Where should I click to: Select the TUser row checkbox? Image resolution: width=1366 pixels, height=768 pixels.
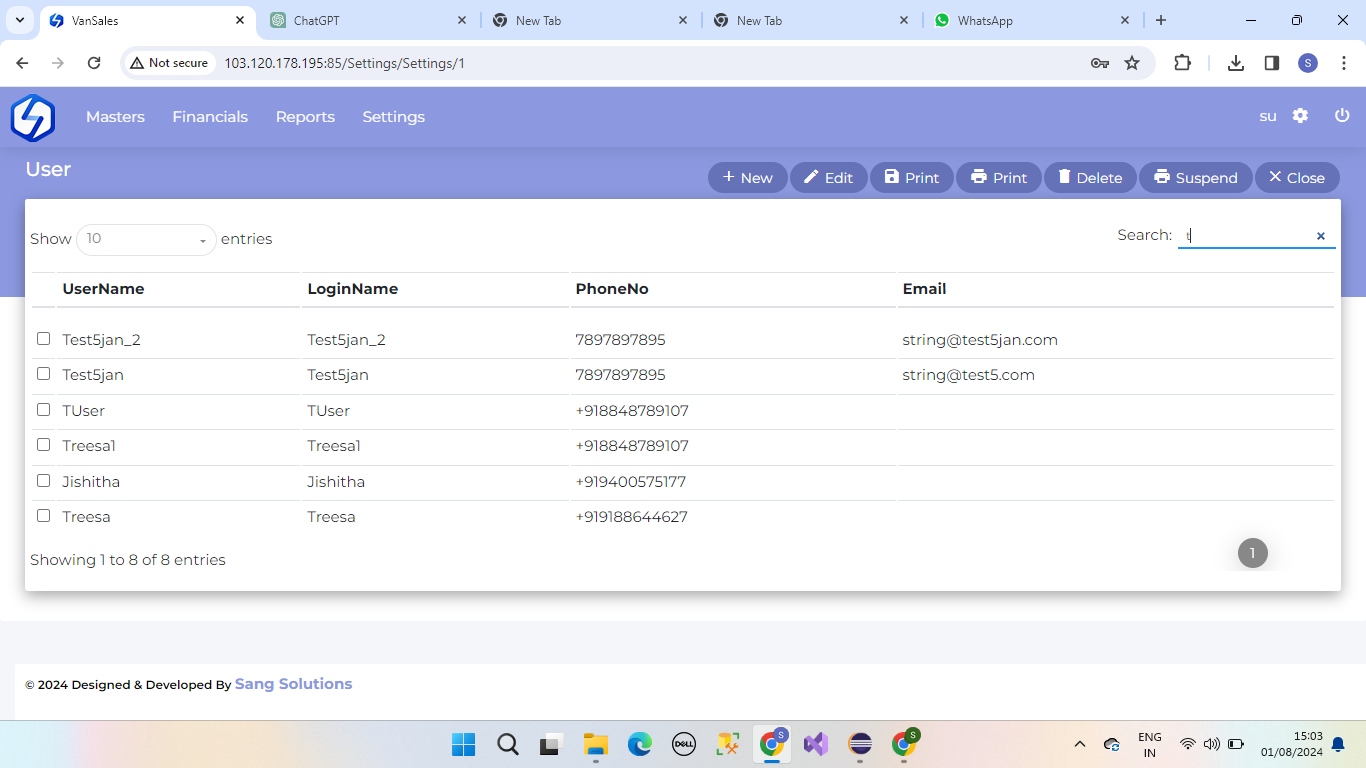tap(43, 410)
